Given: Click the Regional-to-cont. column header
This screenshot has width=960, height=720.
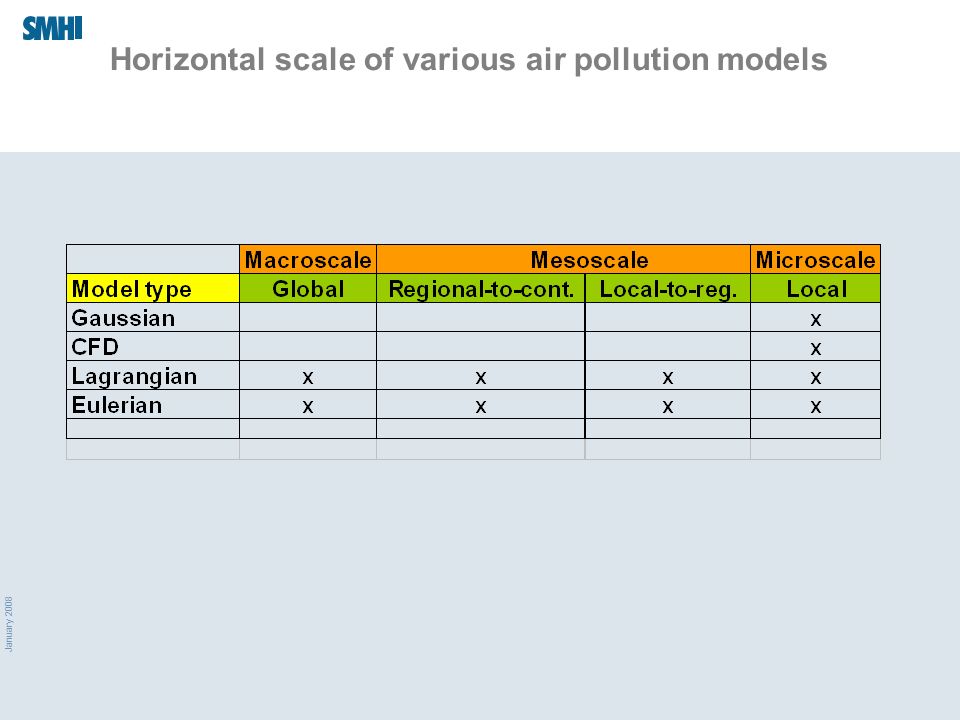Looking at the screenshot, I should point(481,288).
